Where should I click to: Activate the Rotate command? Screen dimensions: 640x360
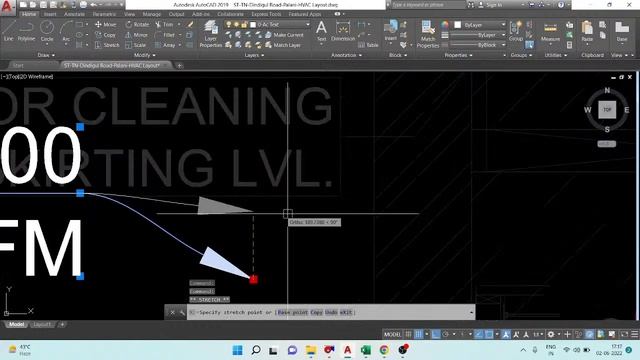tap(137, 24)
